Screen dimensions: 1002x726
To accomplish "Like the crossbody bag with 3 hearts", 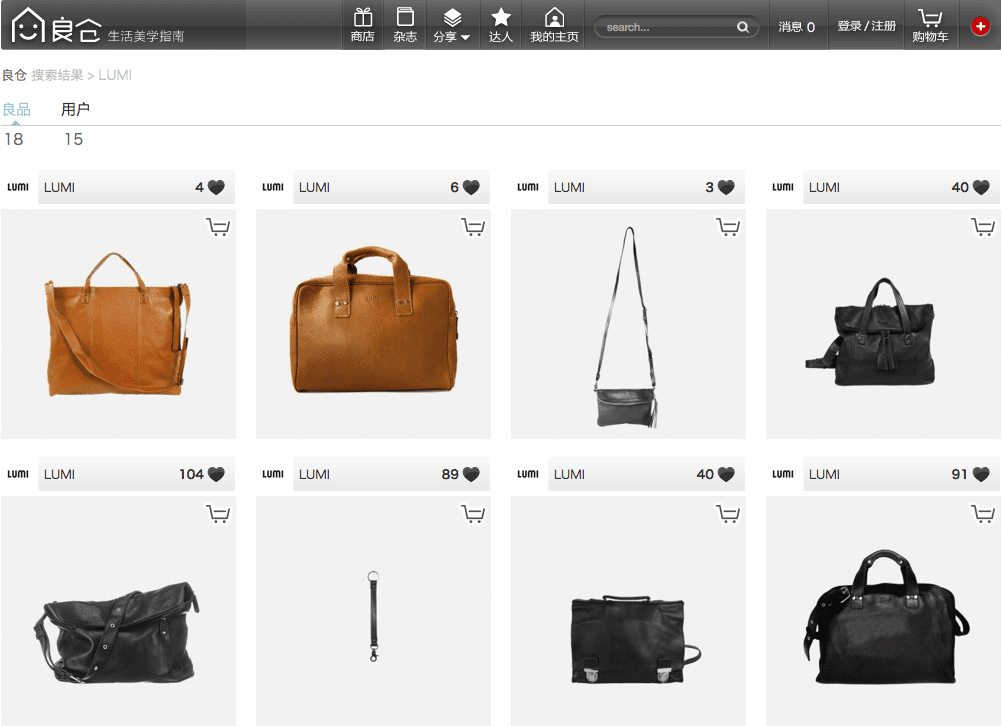I will pos(726,187).
